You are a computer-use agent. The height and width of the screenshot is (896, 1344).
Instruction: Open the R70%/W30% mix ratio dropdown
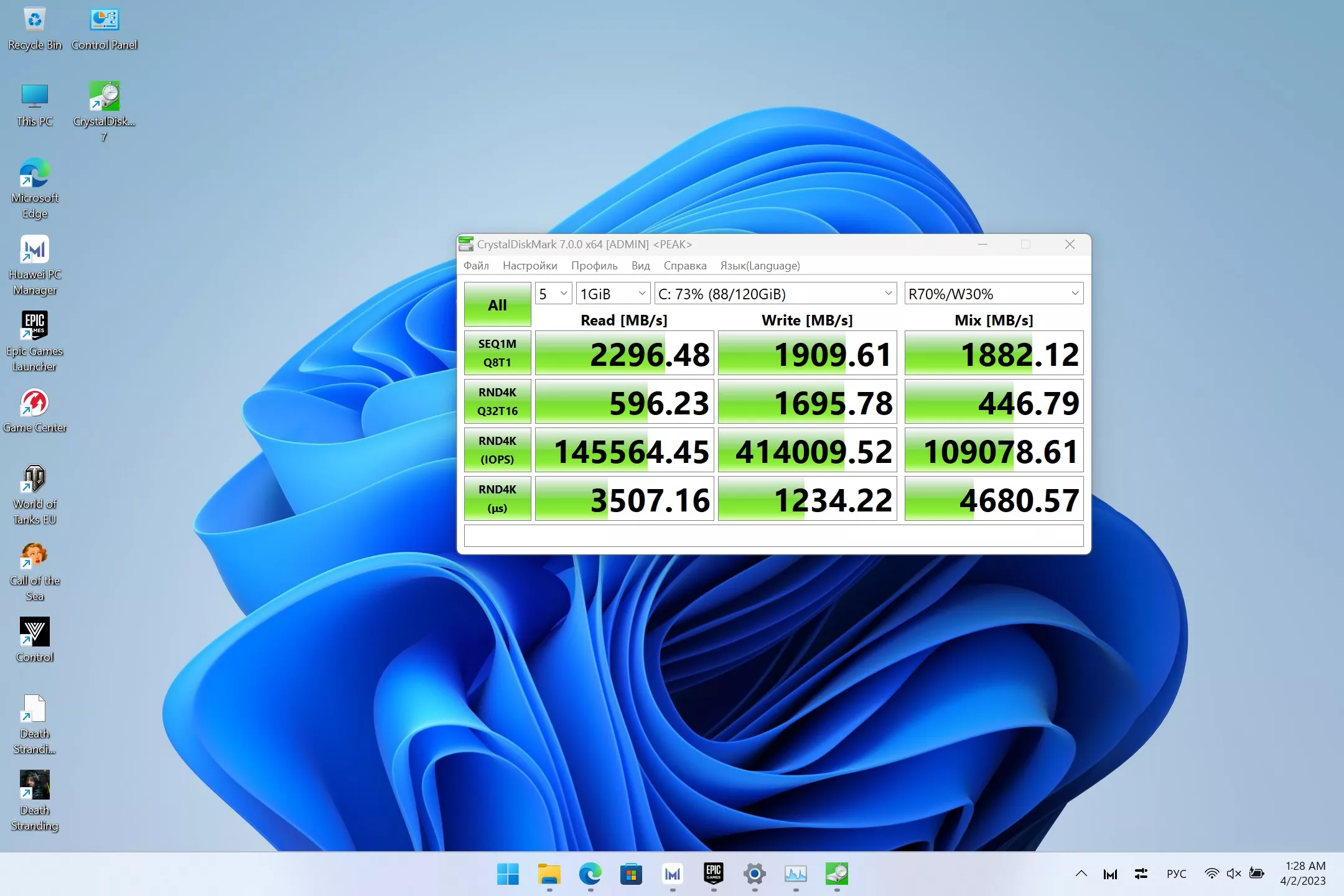(x=993, y=294)
